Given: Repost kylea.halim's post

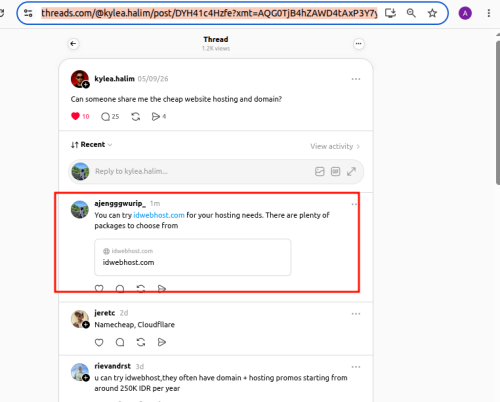Looking at the screenshot, I should [135, 116].
